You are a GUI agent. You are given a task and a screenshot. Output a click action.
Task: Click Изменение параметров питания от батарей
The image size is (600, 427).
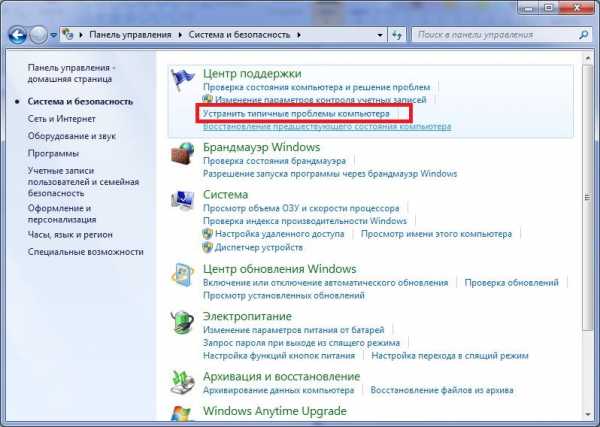pyautogui.click(x=293, y=330)
